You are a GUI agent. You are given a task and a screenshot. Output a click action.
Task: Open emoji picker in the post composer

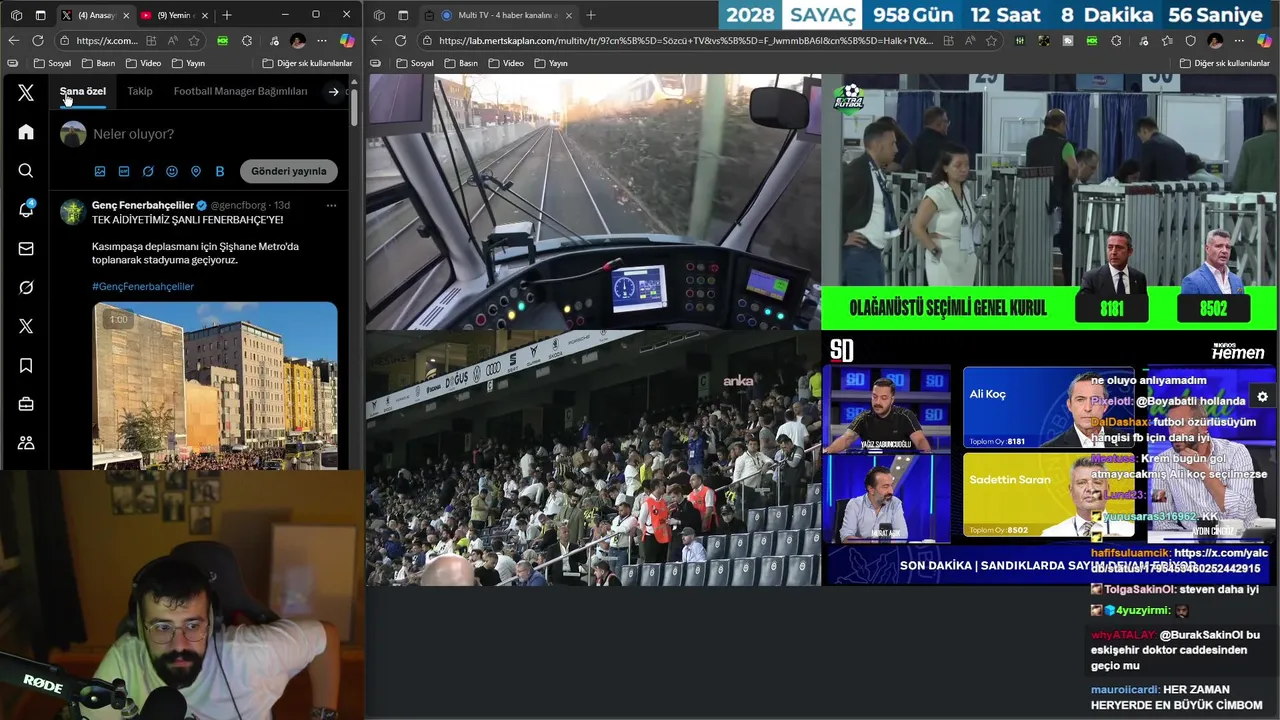pyautogui.click(x=172, y=171)
